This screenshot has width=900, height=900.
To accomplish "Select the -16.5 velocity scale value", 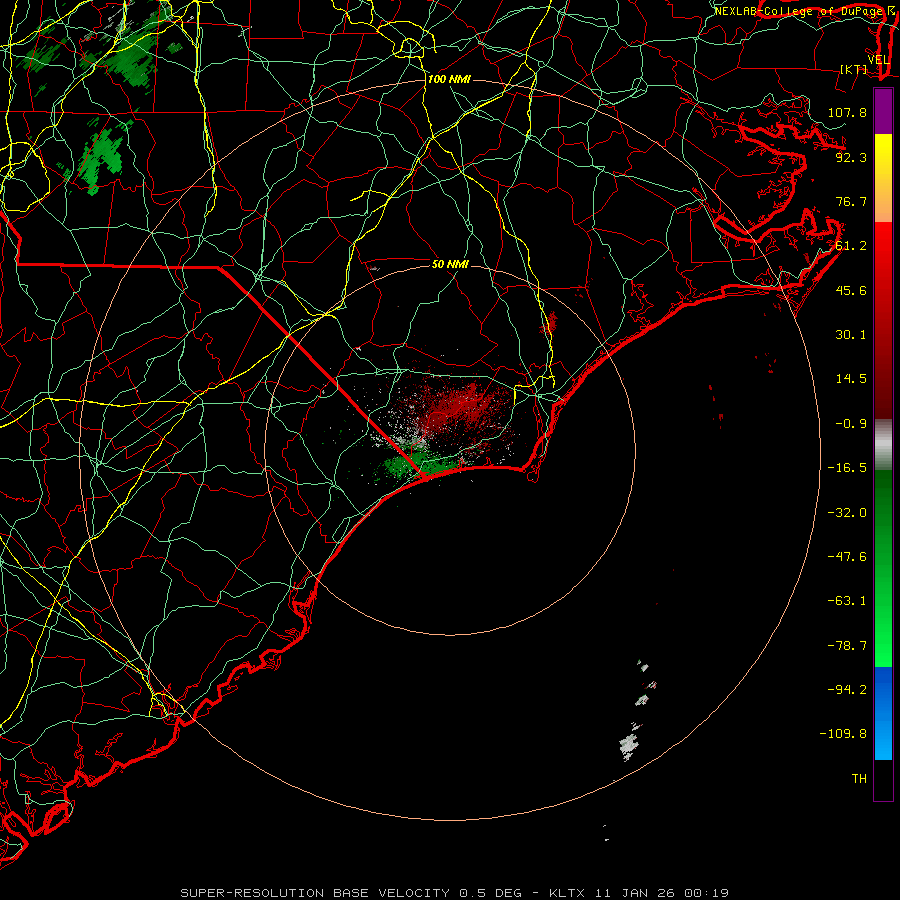I will point(847,468).
